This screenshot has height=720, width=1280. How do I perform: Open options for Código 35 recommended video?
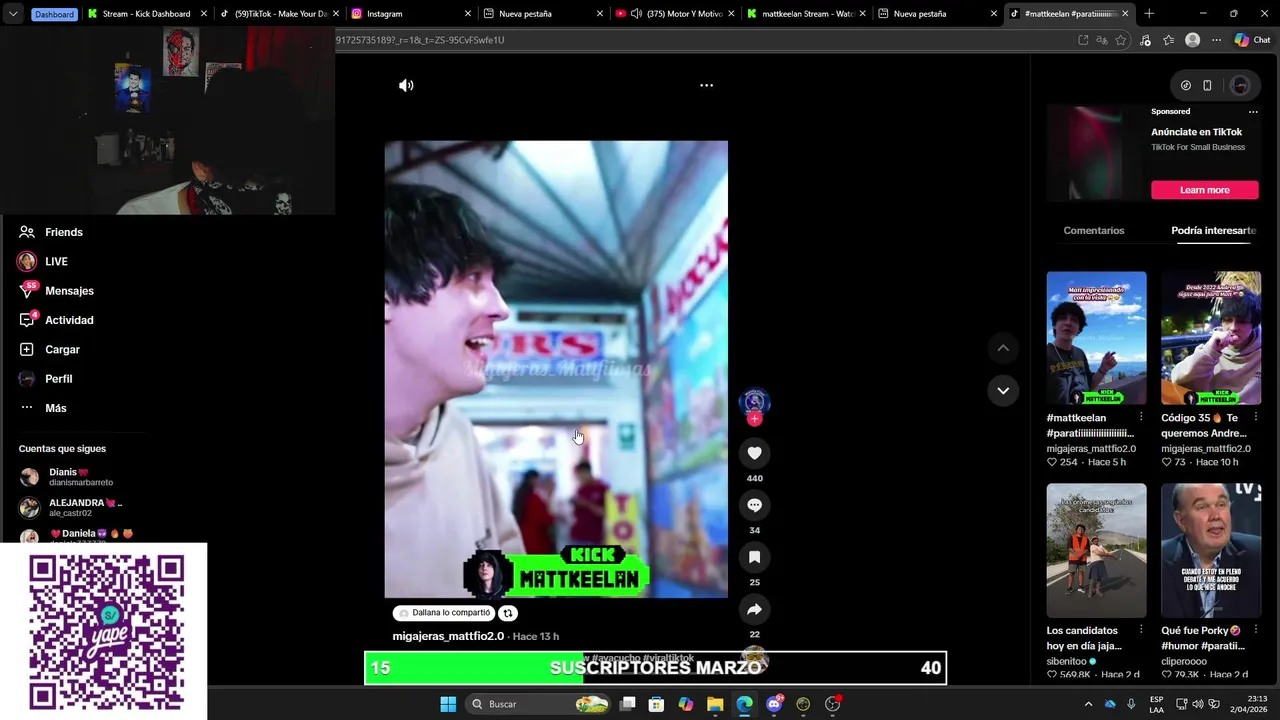pos(1256,417)
